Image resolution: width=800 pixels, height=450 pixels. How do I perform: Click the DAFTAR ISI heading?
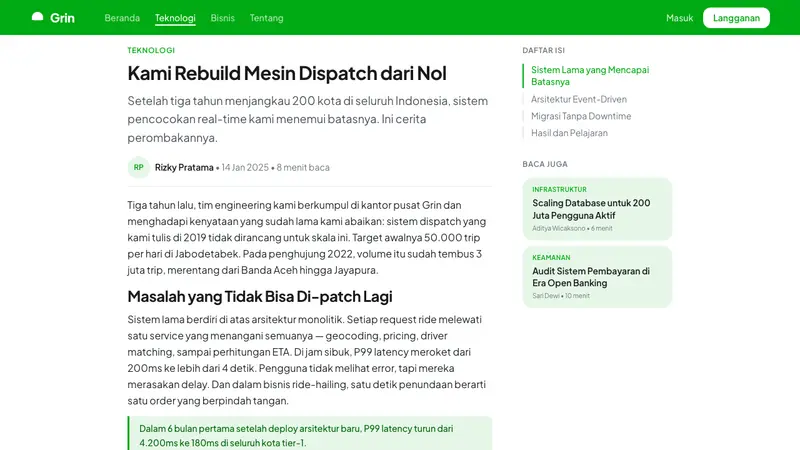(x=543, y=50)
